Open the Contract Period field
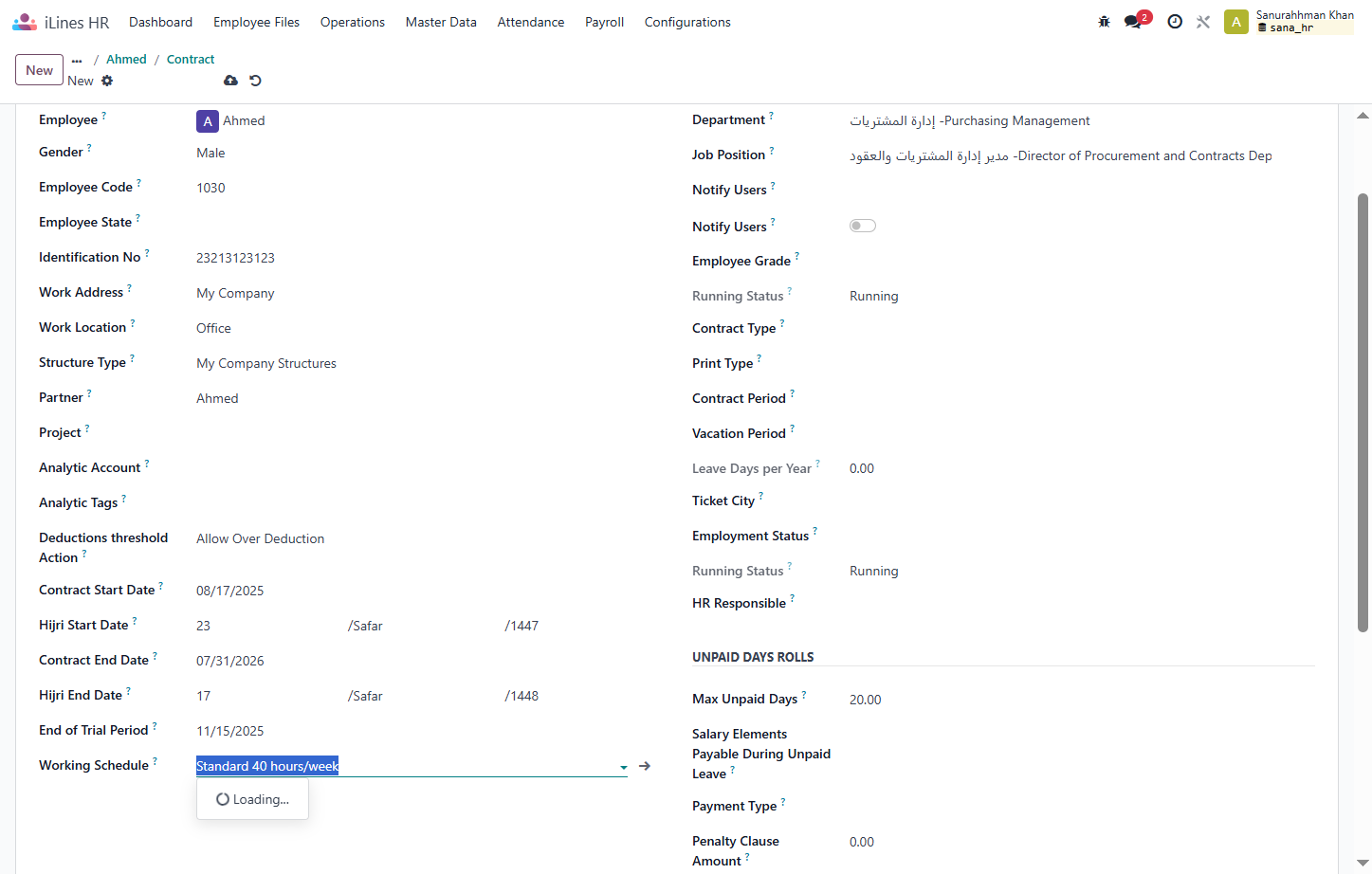 click(x=1081, y=399)
